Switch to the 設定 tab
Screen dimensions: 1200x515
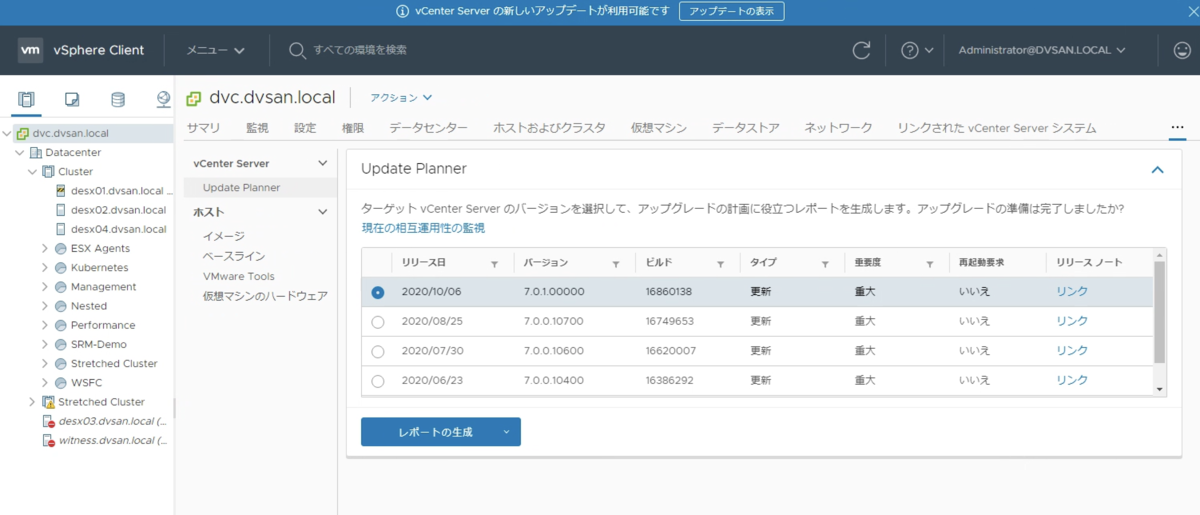(305, 128)
